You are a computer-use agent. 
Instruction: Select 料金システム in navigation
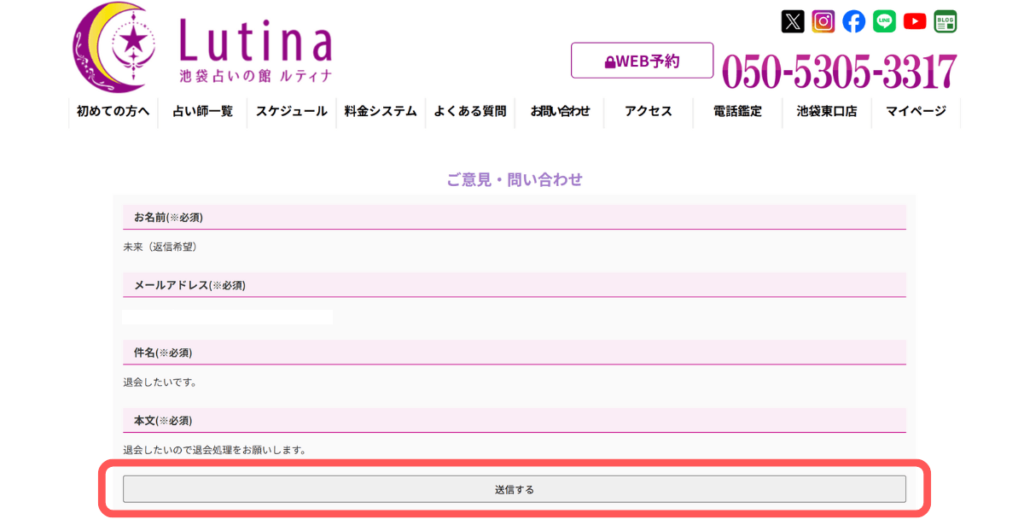(380, 112)
